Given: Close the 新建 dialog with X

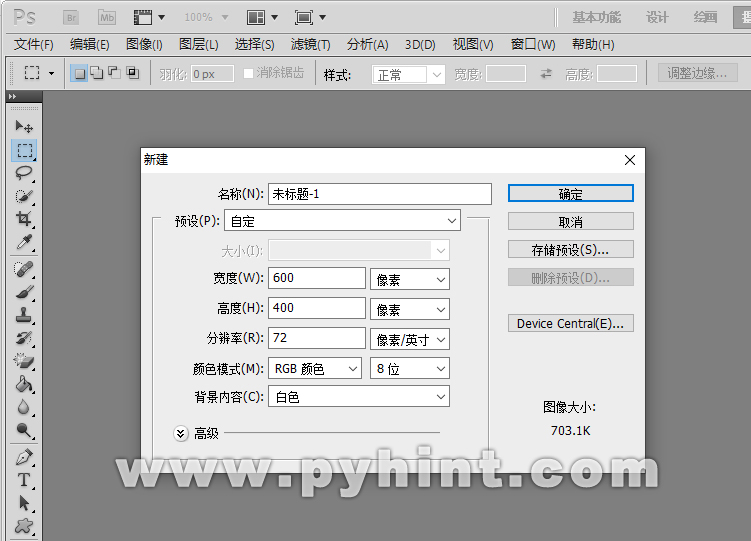Looking at the screenshot, I should click(630, 160).
